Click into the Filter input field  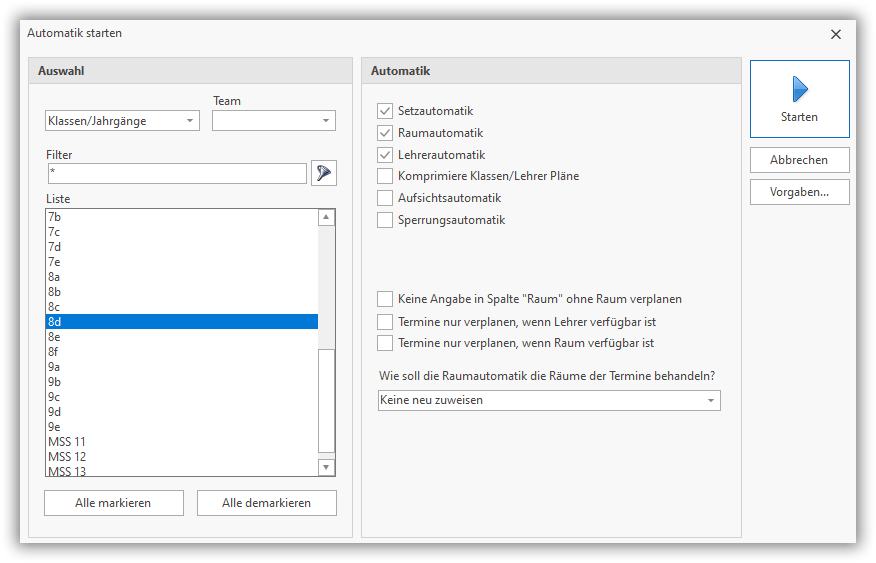point(177,173)
